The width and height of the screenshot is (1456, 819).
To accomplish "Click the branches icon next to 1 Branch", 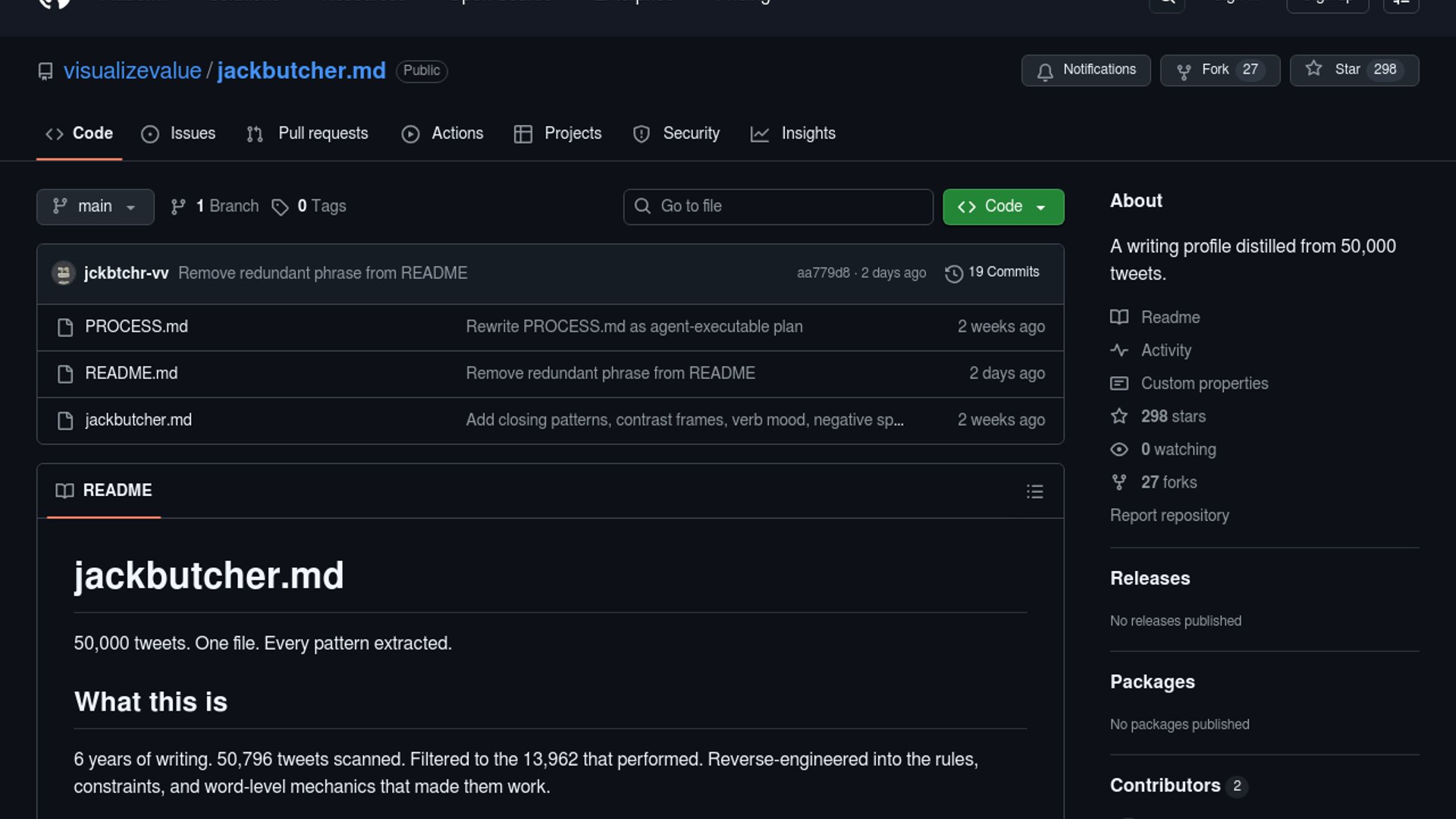I will click(x=178, y=207).
